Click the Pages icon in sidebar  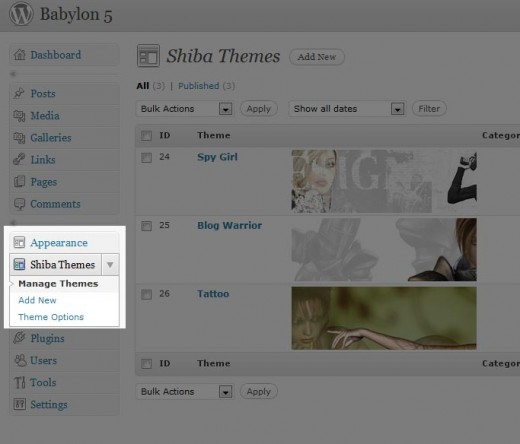(19, 182)
